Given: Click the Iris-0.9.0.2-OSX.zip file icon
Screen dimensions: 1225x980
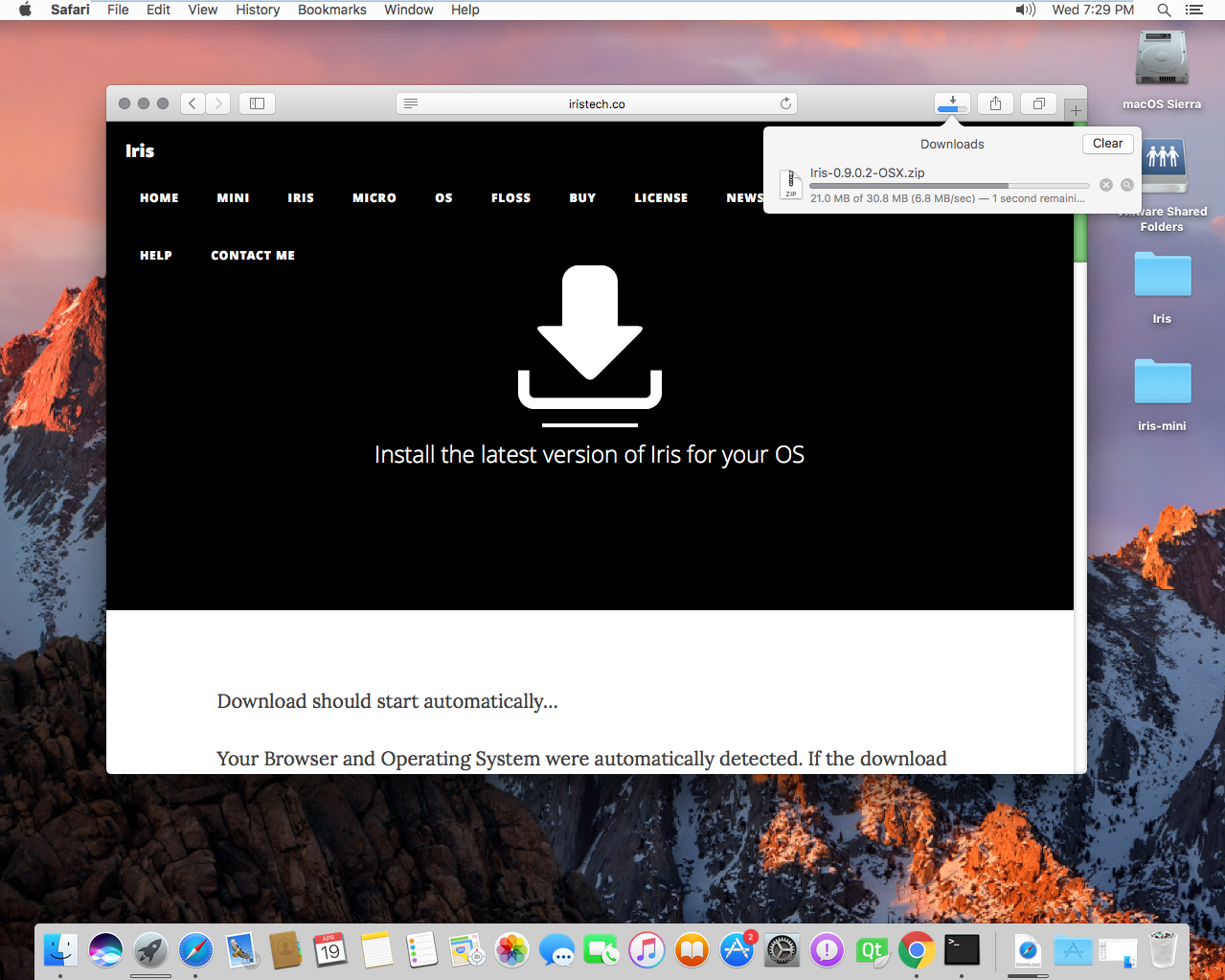Looking at the screenshot, I should (x=791, y=184).
